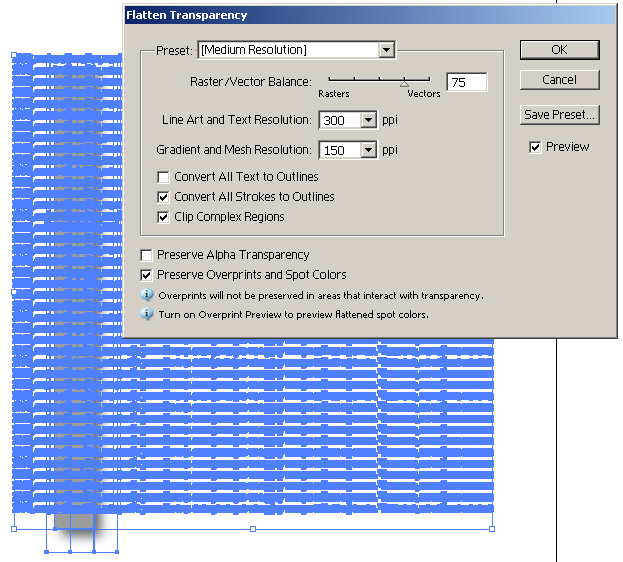This screenshot has height=562, width=623.
Task: Uncheck Preserve Overprints and Spot Colors
Action: click(x=146, y=275)
